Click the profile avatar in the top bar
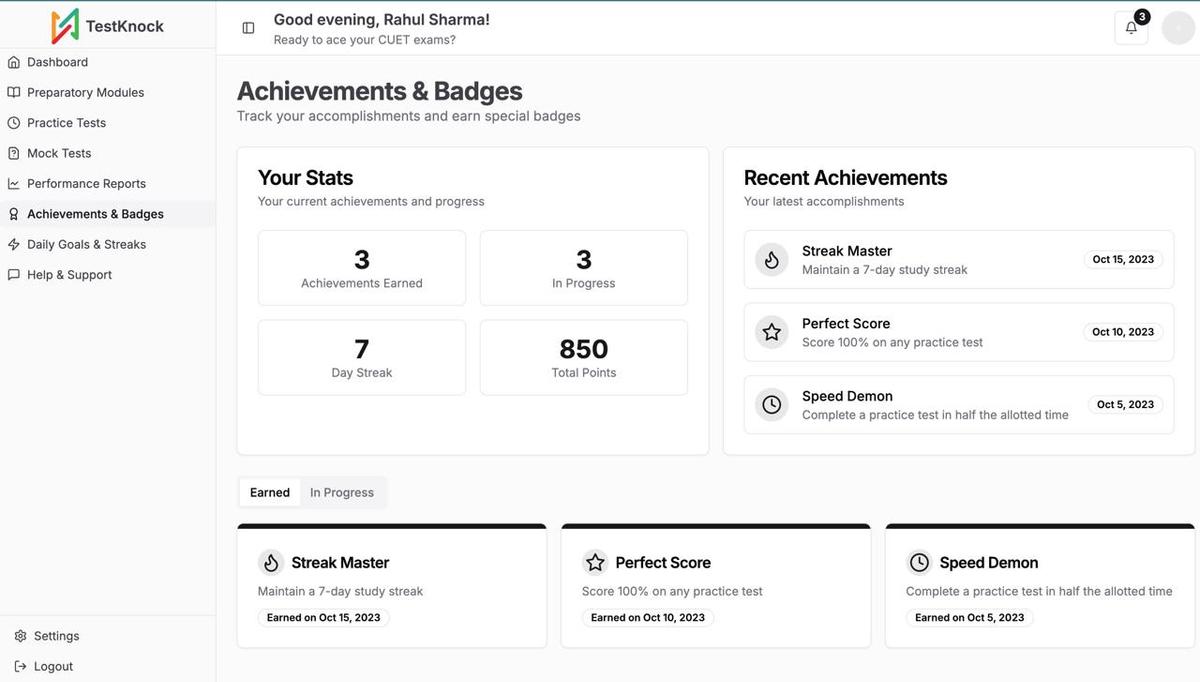Screen dimensions: 1200x682 pyautogui.click(x=1178, y=27)
